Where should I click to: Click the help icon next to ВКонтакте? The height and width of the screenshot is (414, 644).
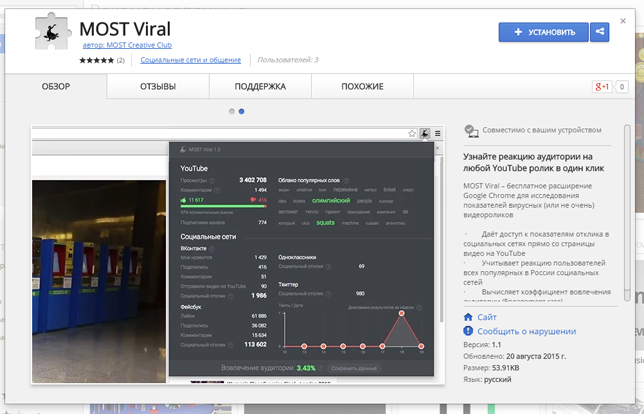[x=212, y=248]
